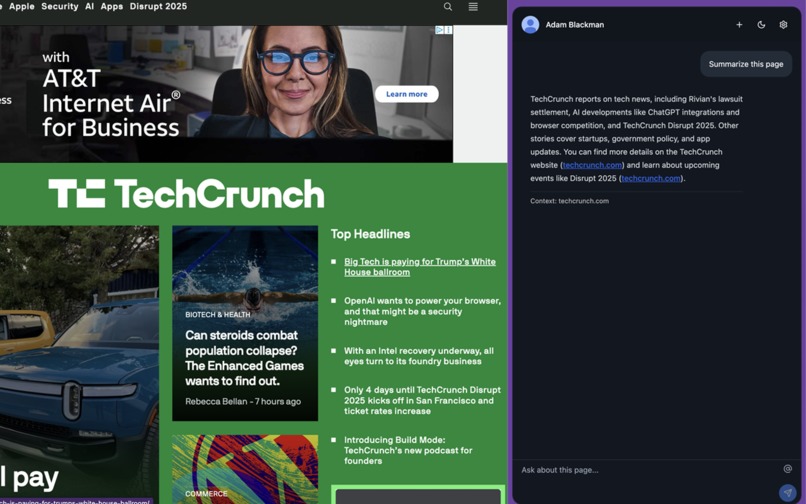Click the Summarize this page message bubble
This screenshot has width=806, height=504.
(746, 64)
